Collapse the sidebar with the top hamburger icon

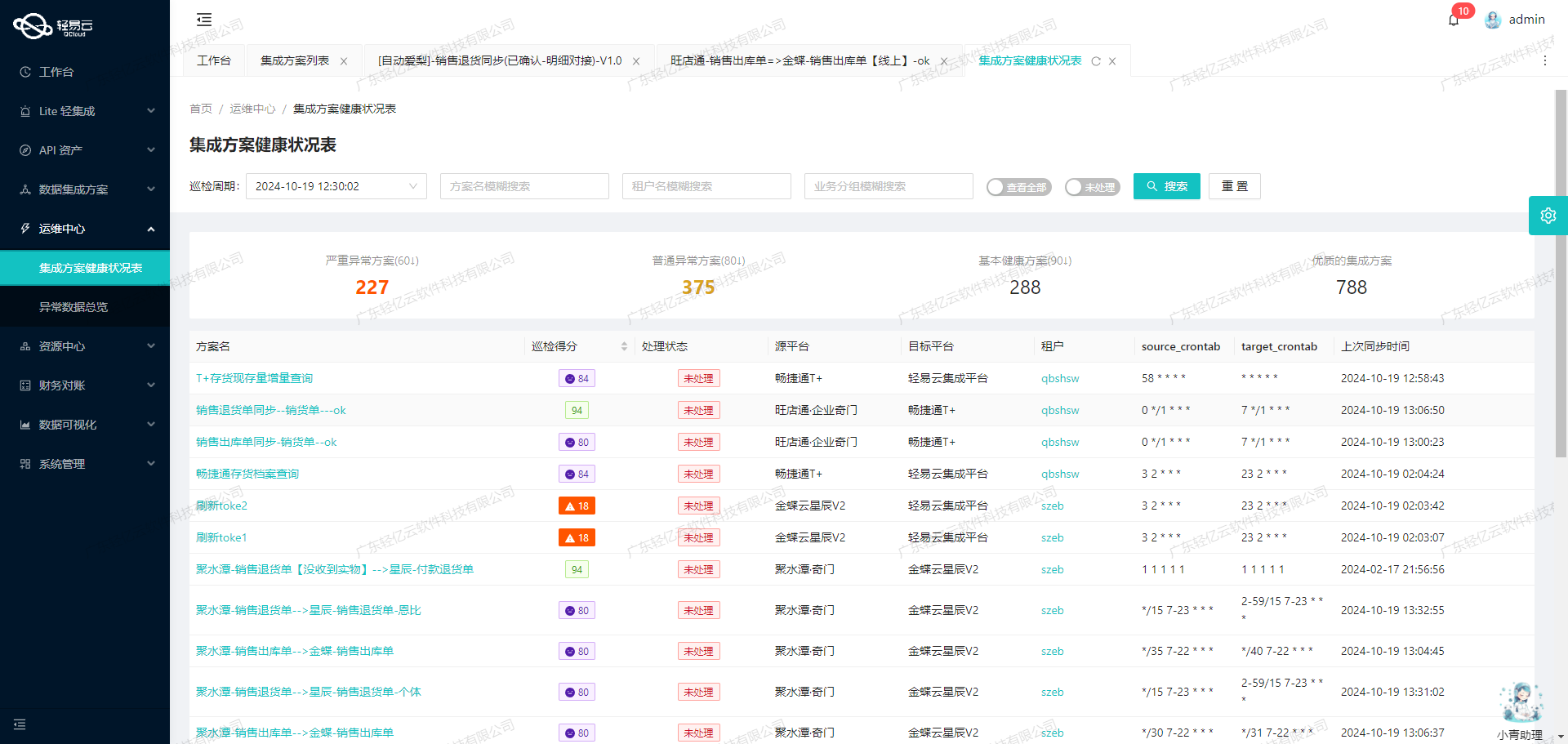click(204, 20)
